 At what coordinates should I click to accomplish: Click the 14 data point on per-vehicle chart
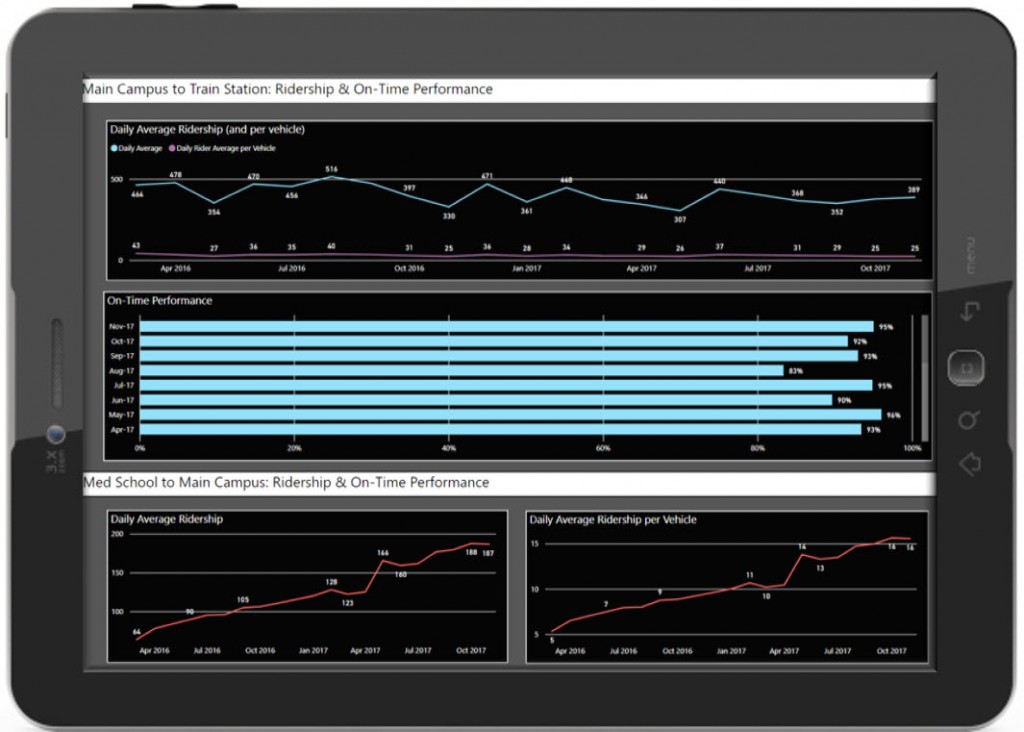(x=801, y=554)
